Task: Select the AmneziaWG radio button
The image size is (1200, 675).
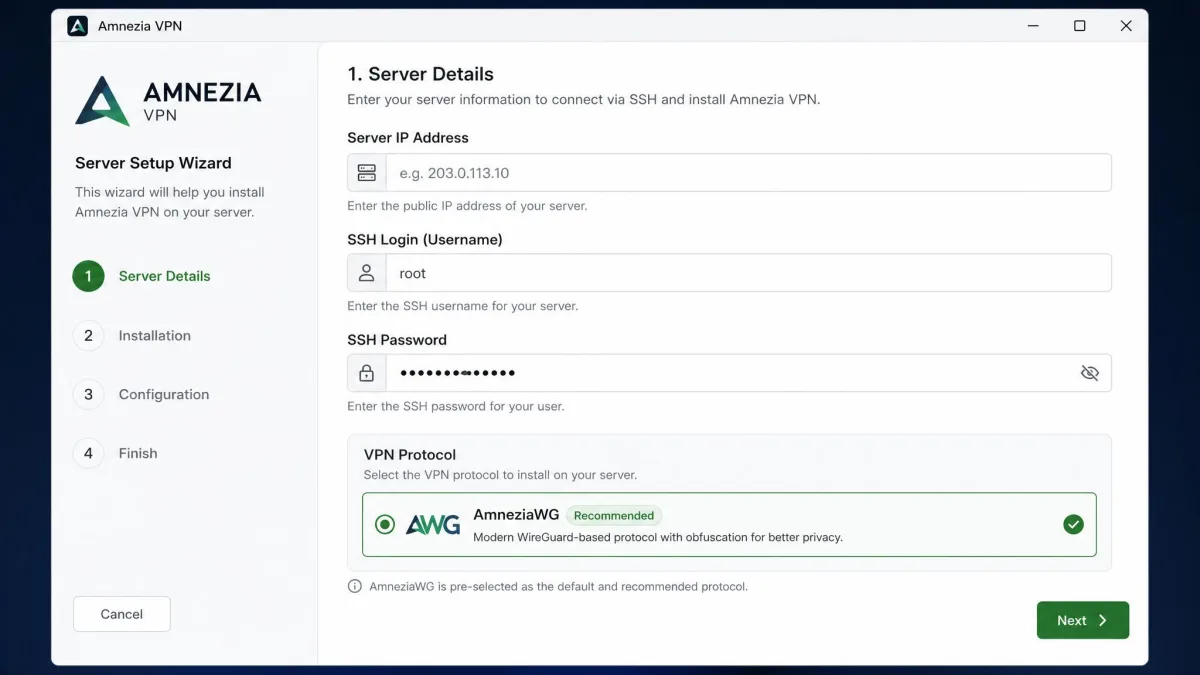Action: click(384, 524)
